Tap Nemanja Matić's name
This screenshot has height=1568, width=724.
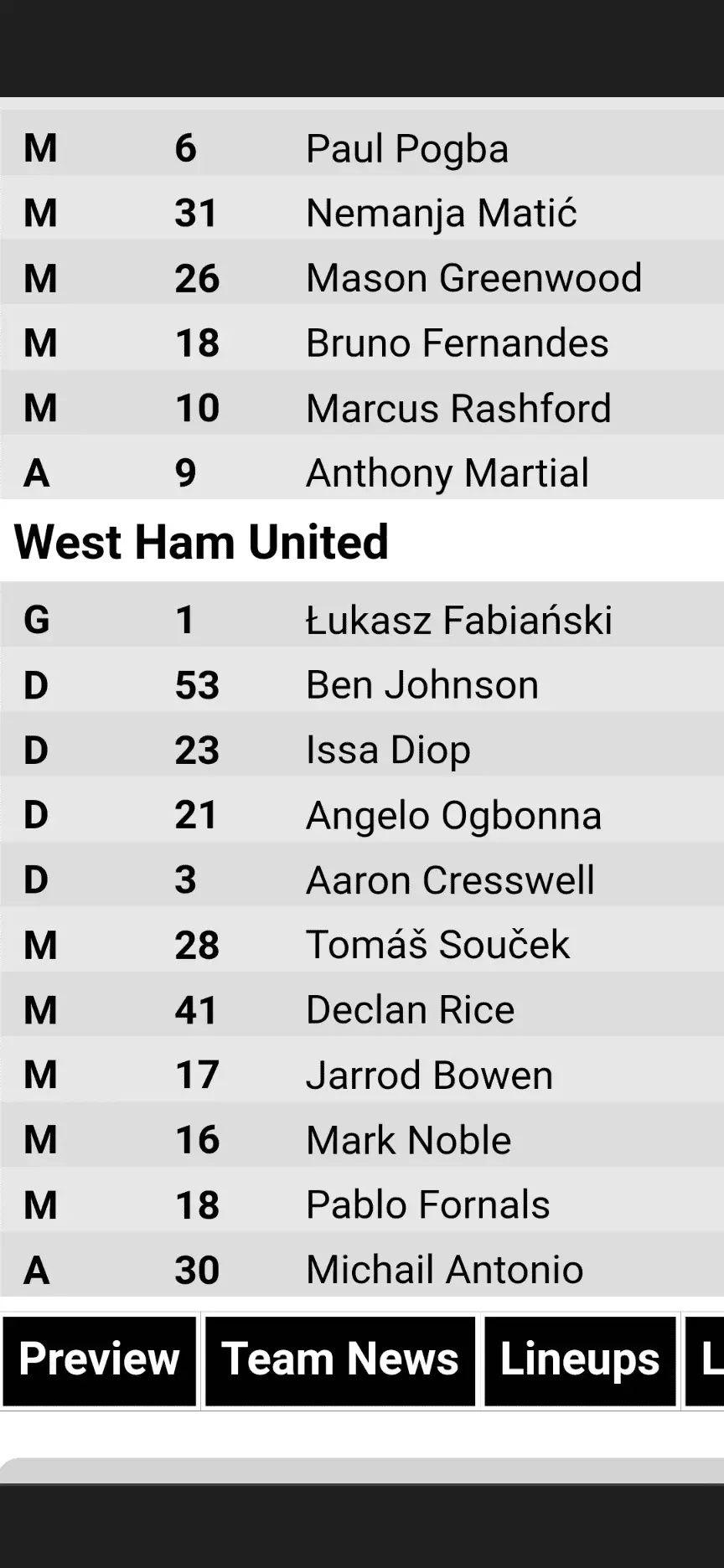pos(442,214)
